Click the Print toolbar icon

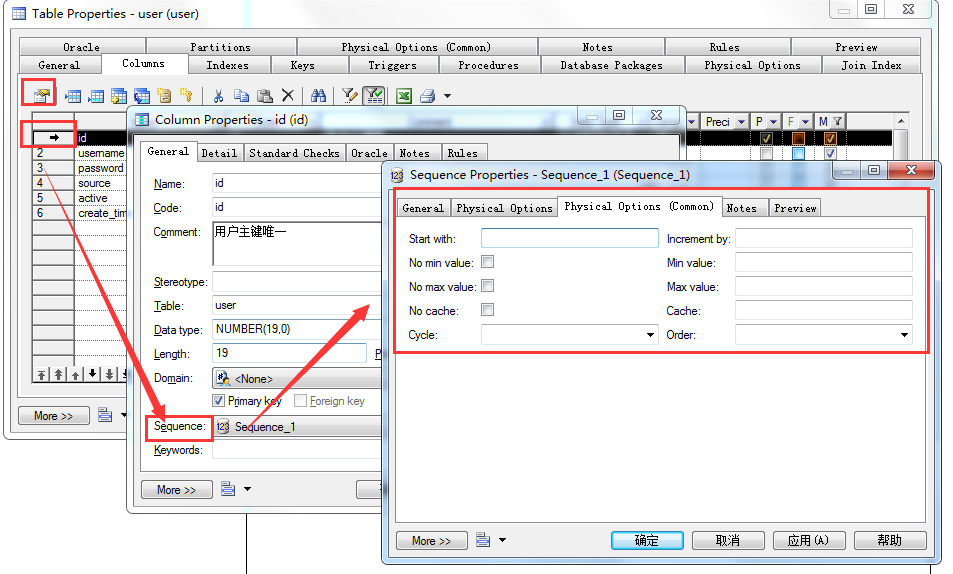coord(428,95)
